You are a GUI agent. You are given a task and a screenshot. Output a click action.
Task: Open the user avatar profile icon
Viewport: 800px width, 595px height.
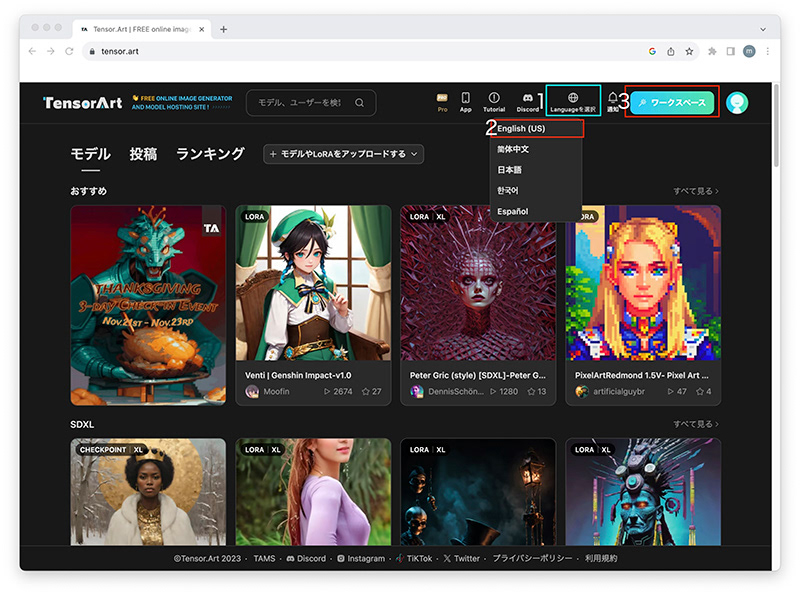[737, 103]
